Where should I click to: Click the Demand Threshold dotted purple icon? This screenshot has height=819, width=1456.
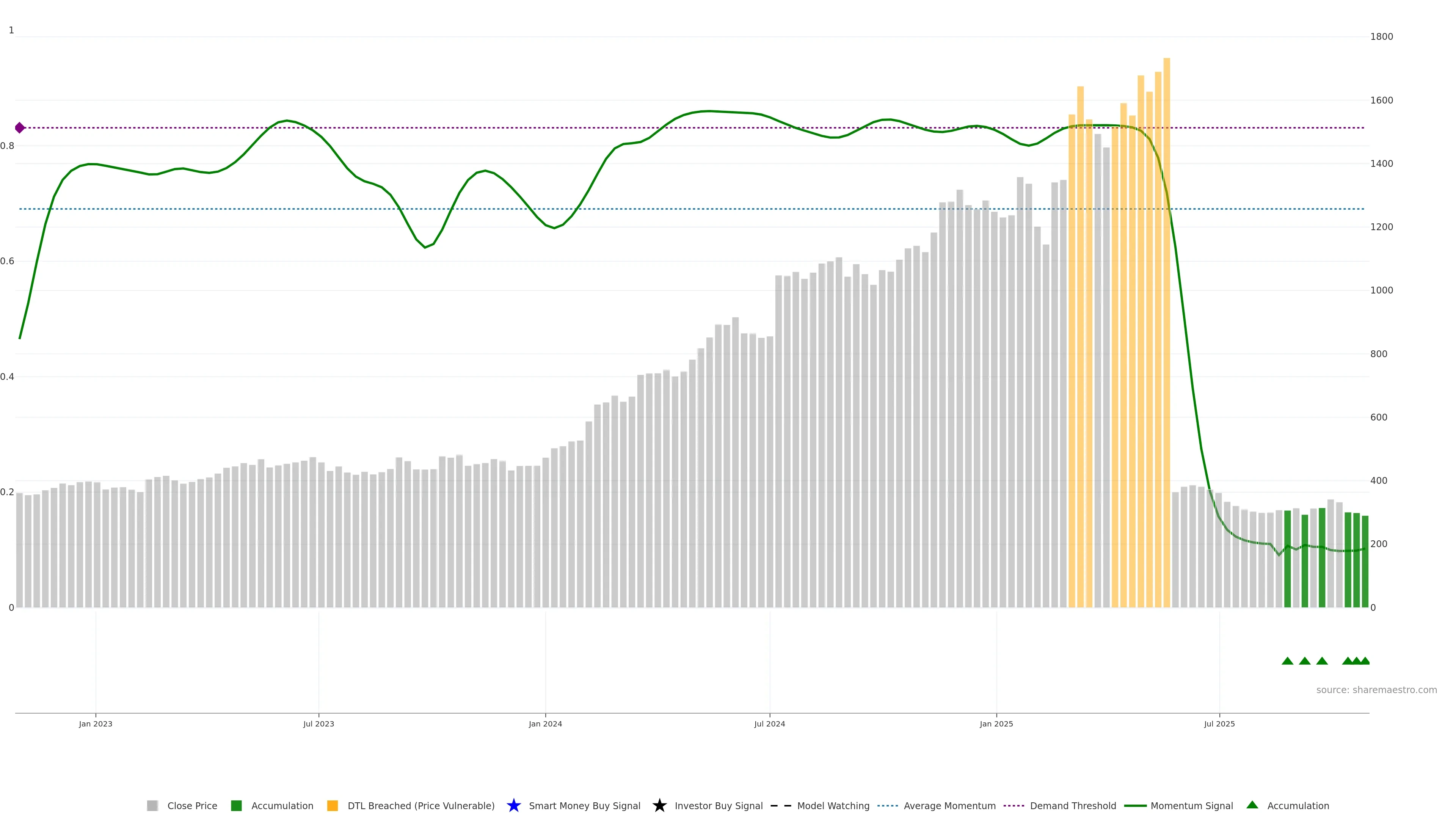1014,805
